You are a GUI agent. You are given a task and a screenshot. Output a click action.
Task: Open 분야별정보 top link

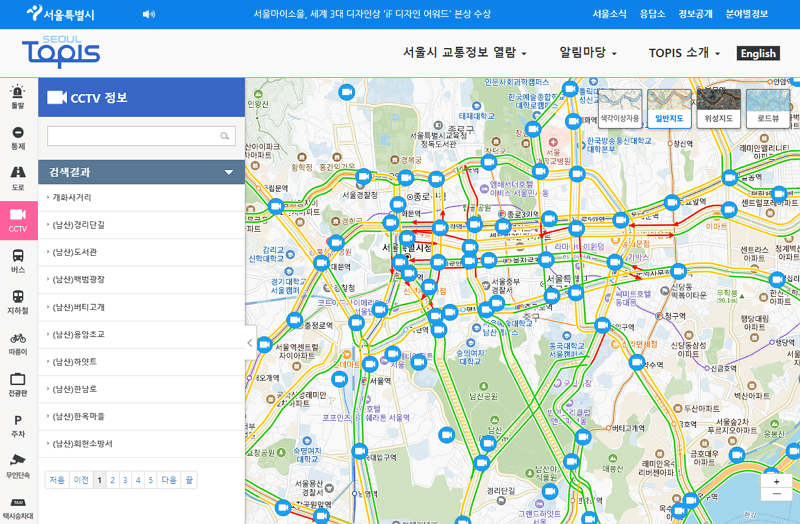(x=746, y=14)
